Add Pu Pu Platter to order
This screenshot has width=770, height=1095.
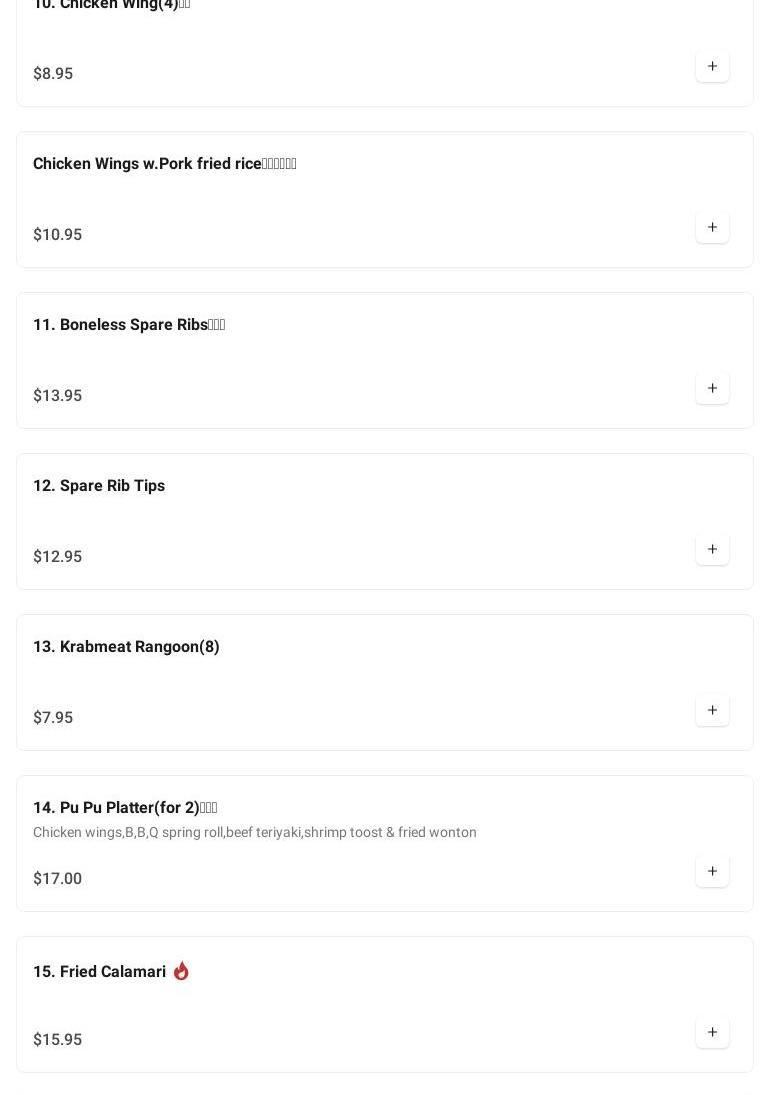712,872
